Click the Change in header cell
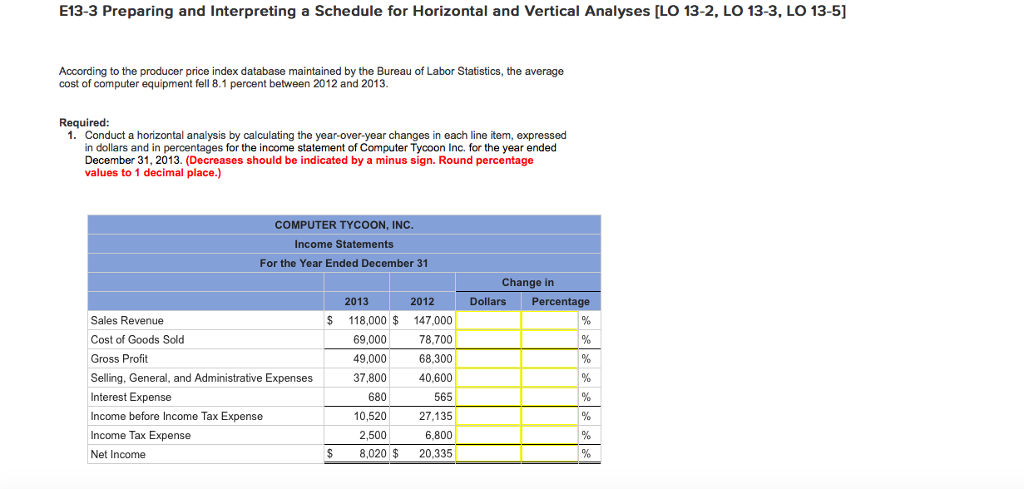This screenshot has height=489, width=1024. coord(528,282)
